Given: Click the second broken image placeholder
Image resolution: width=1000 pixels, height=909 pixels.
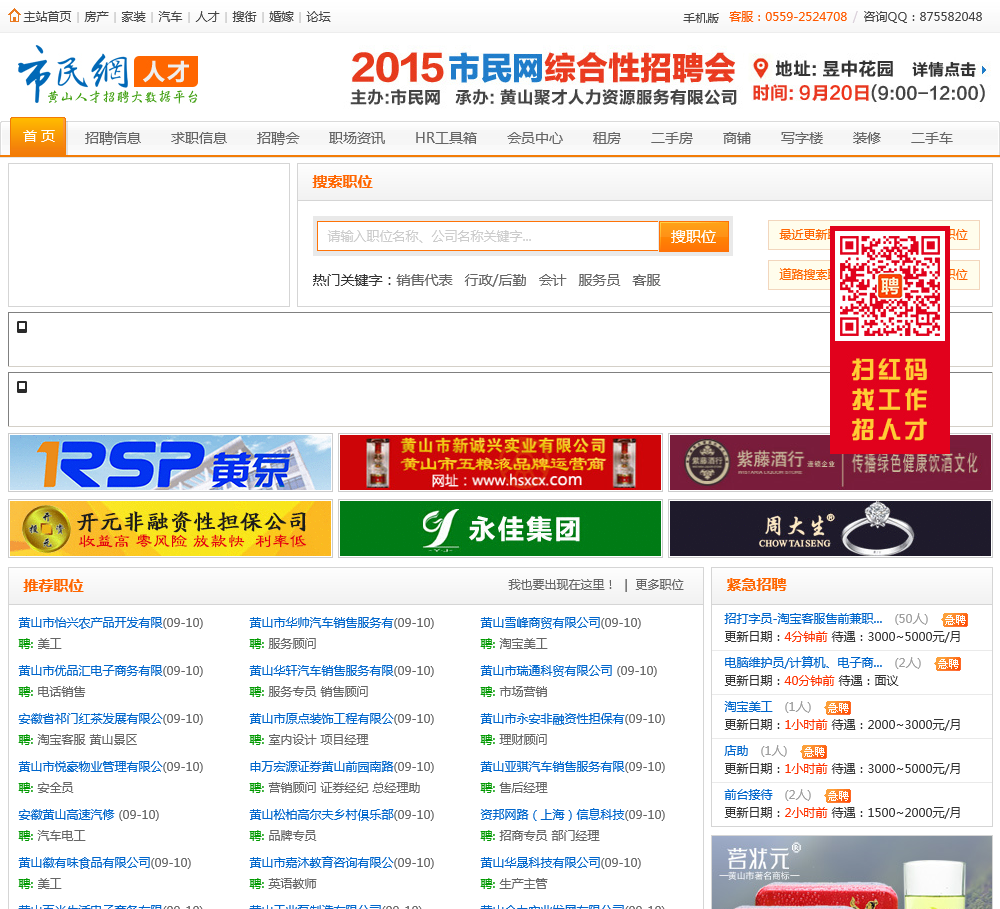Looking at the screenshot, I should (x=22, y=387).
